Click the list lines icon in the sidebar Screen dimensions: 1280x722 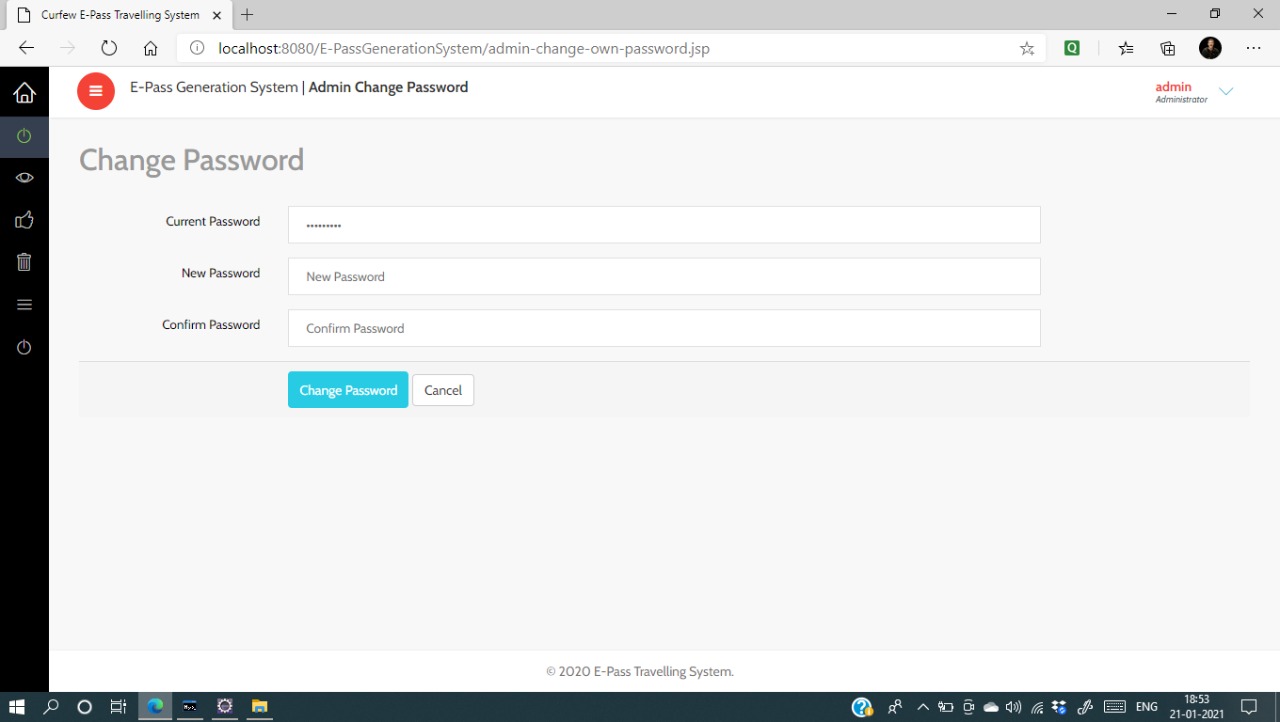[24, 305]
